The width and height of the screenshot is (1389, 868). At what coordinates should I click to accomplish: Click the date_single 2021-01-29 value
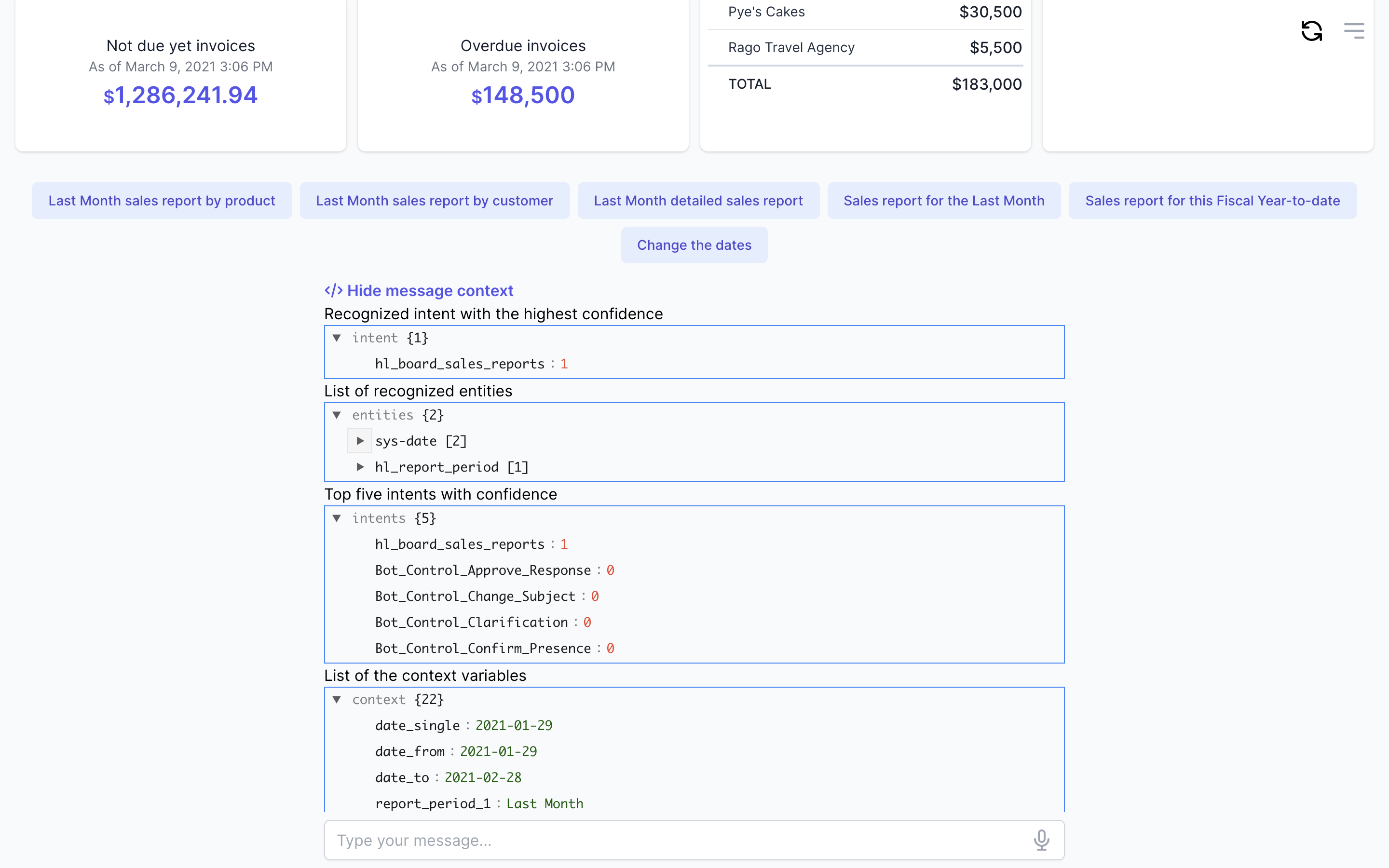514,726
